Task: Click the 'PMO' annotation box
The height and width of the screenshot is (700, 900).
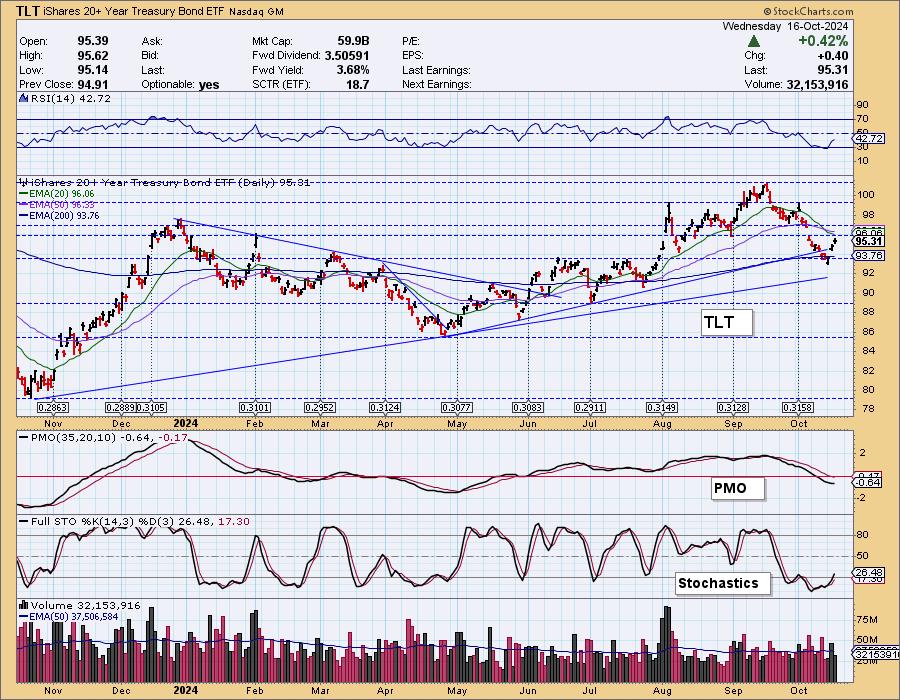Action: pos(738,488)
